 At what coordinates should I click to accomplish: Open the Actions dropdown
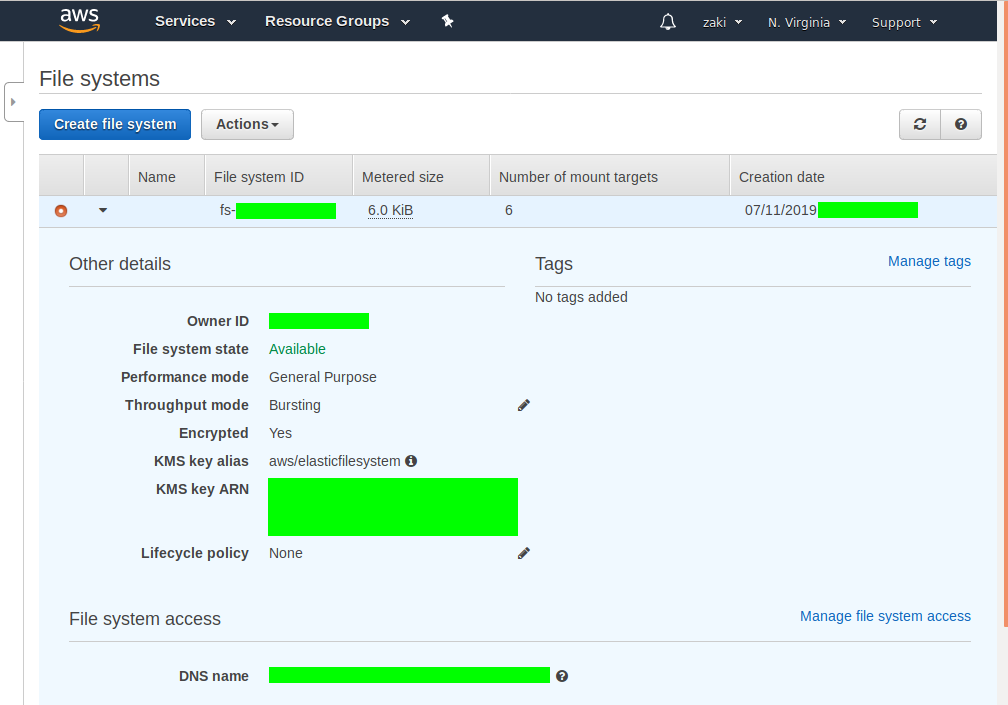(248, 124)
